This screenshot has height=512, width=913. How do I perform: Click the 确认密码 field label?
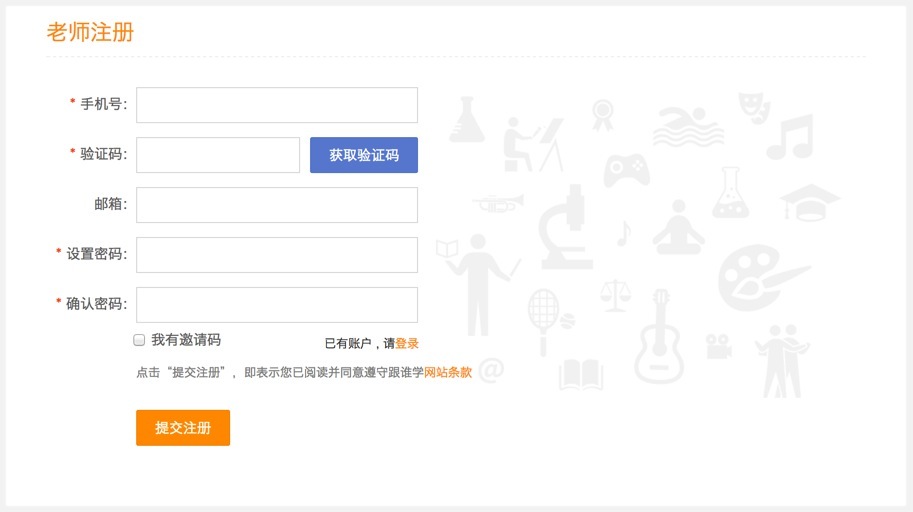click(96, 303)
